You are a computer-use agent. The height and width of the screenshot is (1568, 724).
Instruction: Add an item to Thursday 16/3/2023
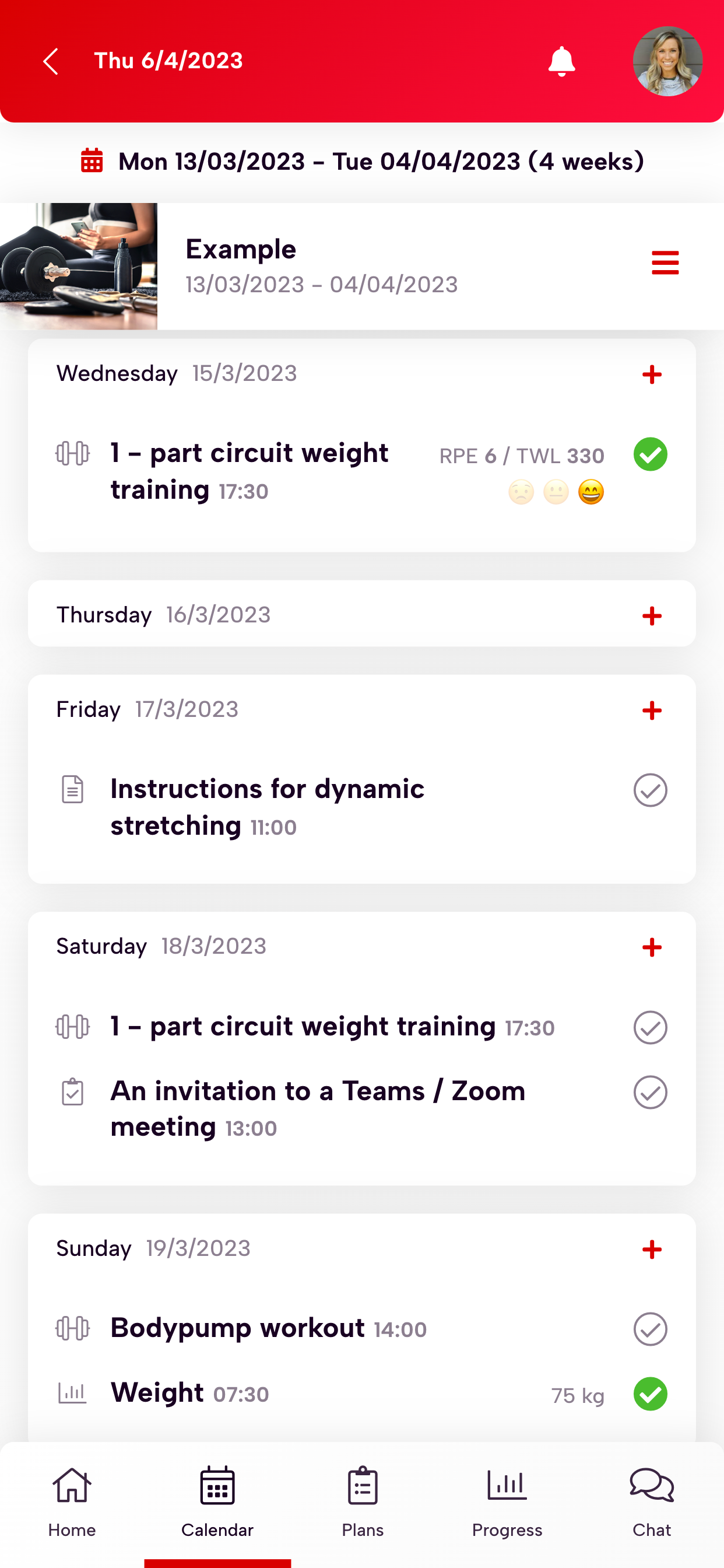point(652,615)
